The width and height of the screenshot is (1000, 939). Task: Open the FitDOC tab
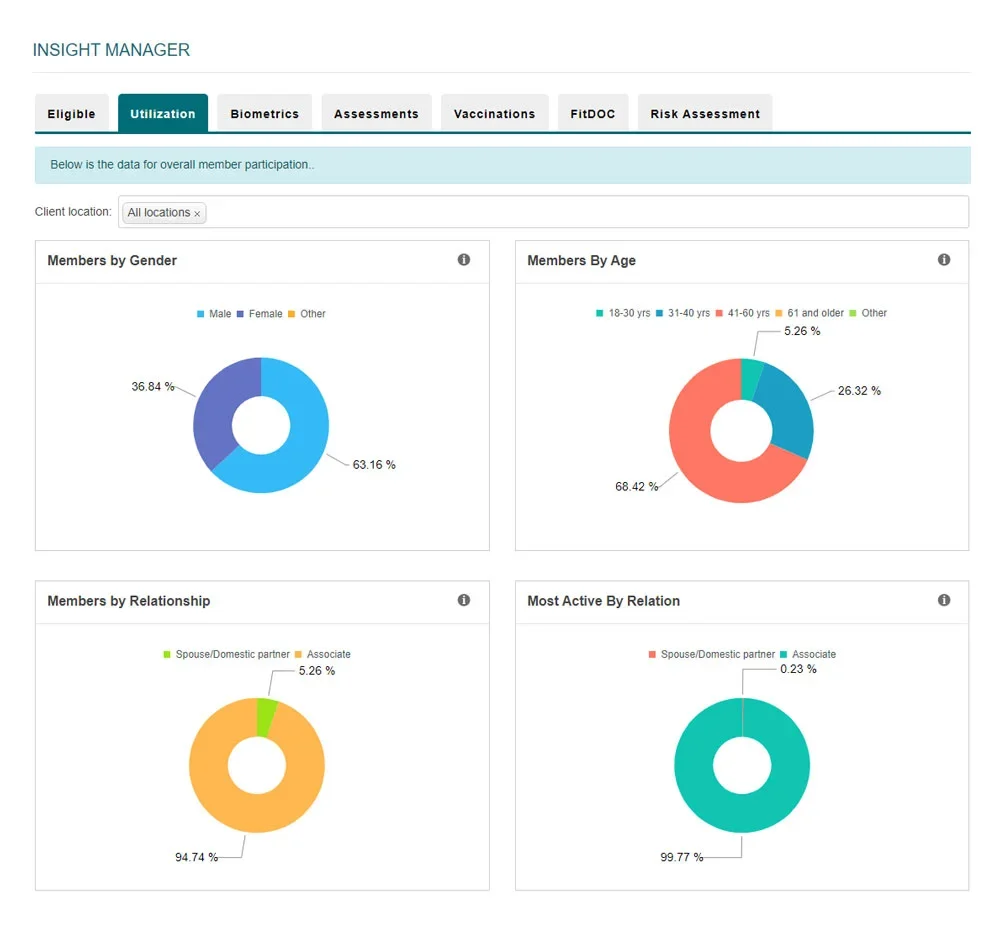point(593,113)
